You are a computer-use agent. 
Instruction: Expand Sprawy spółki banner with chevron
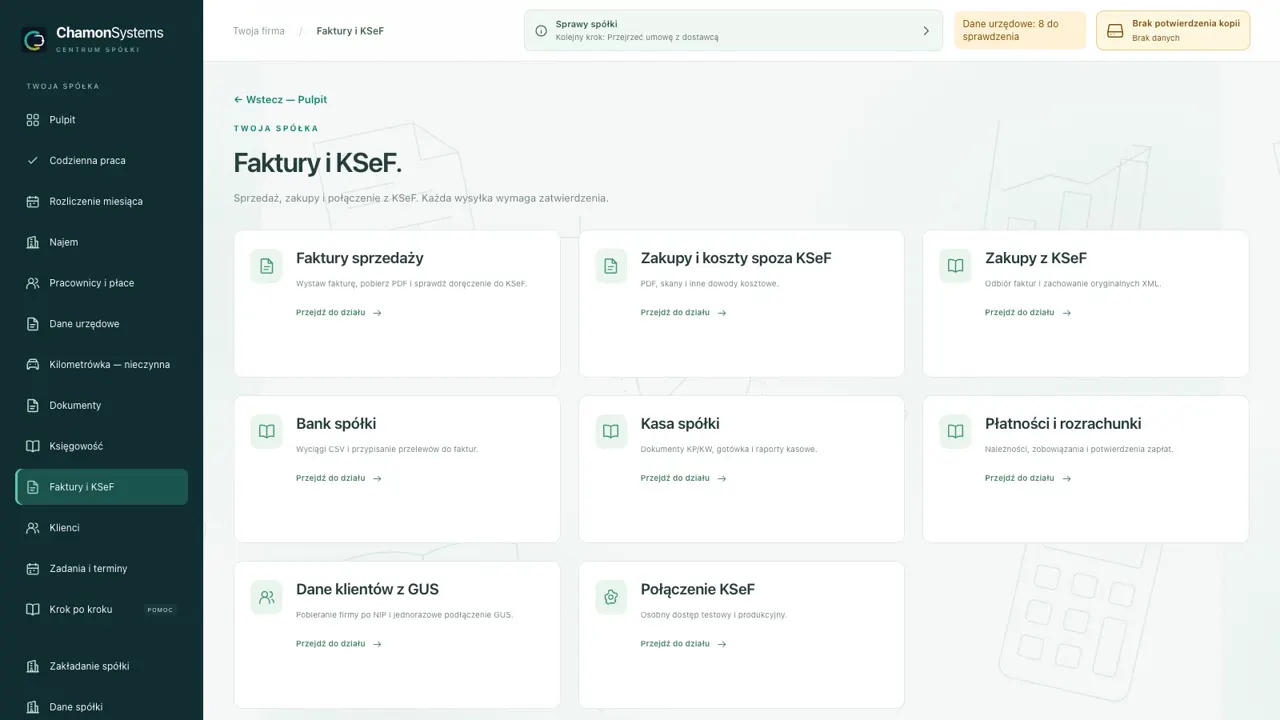coord(925,31)
